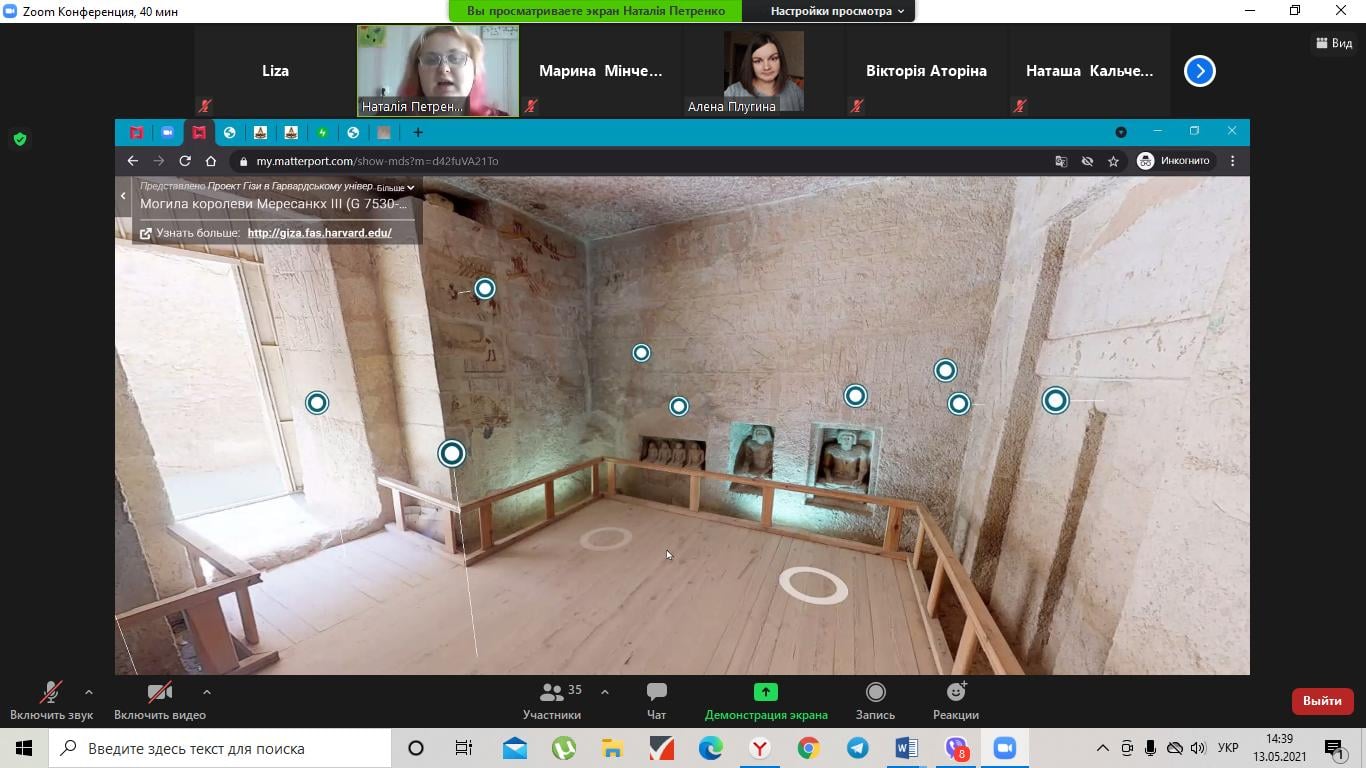Image resolution: width=1366 pixels, height=768 pixels.
Task: Reload the shared browser page
Action: (185, 161)
